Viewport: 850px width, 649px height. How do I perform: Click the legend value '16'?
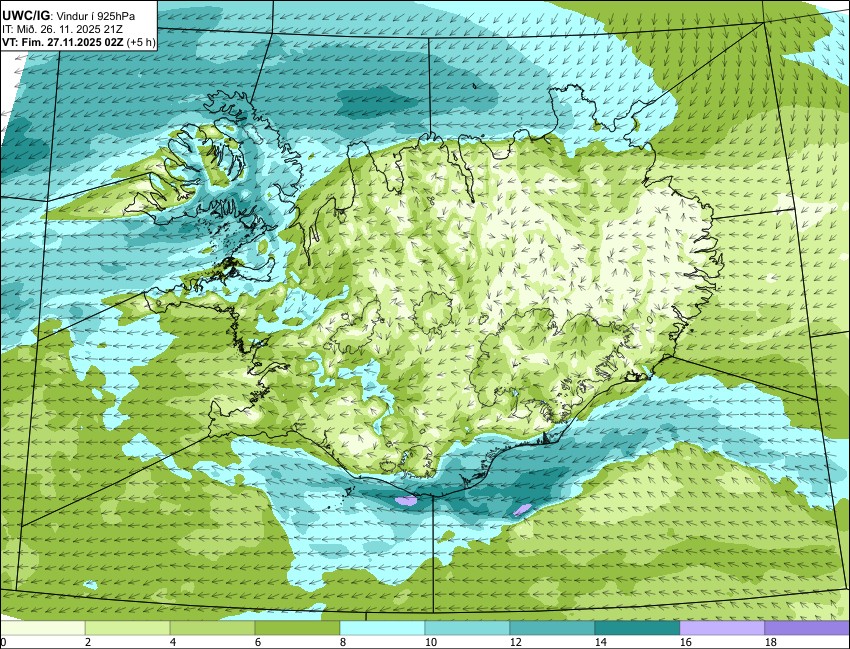(685, 642)
